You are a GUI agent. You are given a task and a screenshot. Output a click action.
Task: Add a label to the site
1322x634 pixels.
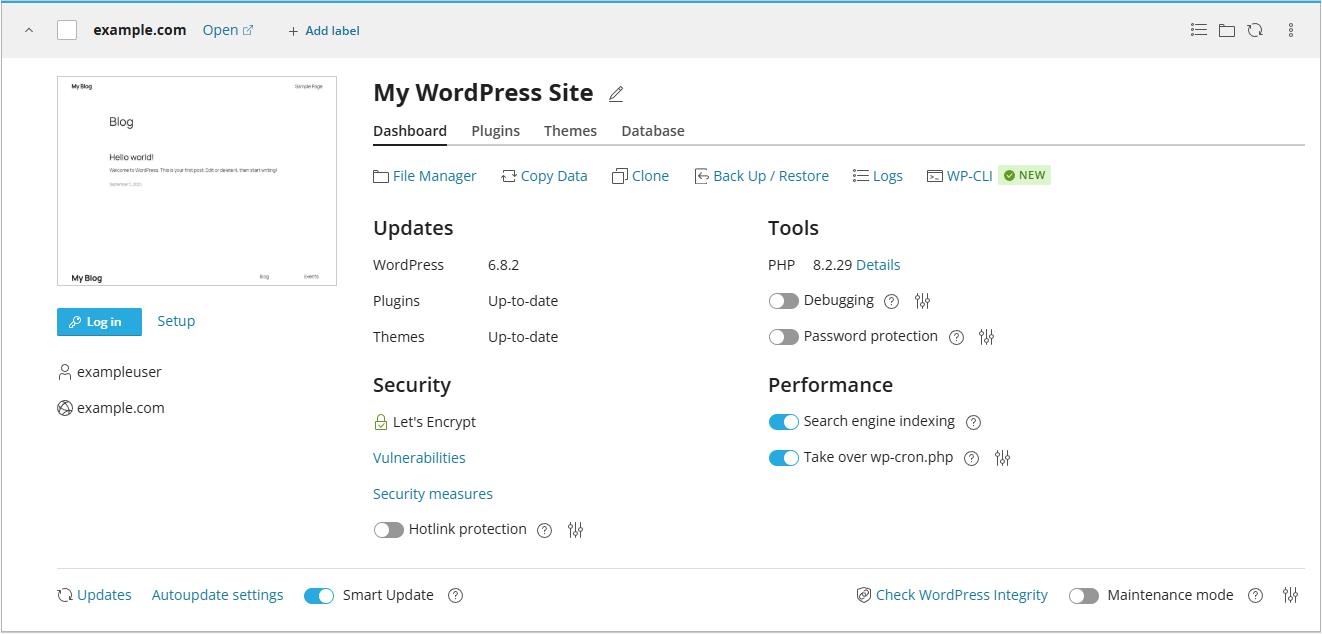324,31
